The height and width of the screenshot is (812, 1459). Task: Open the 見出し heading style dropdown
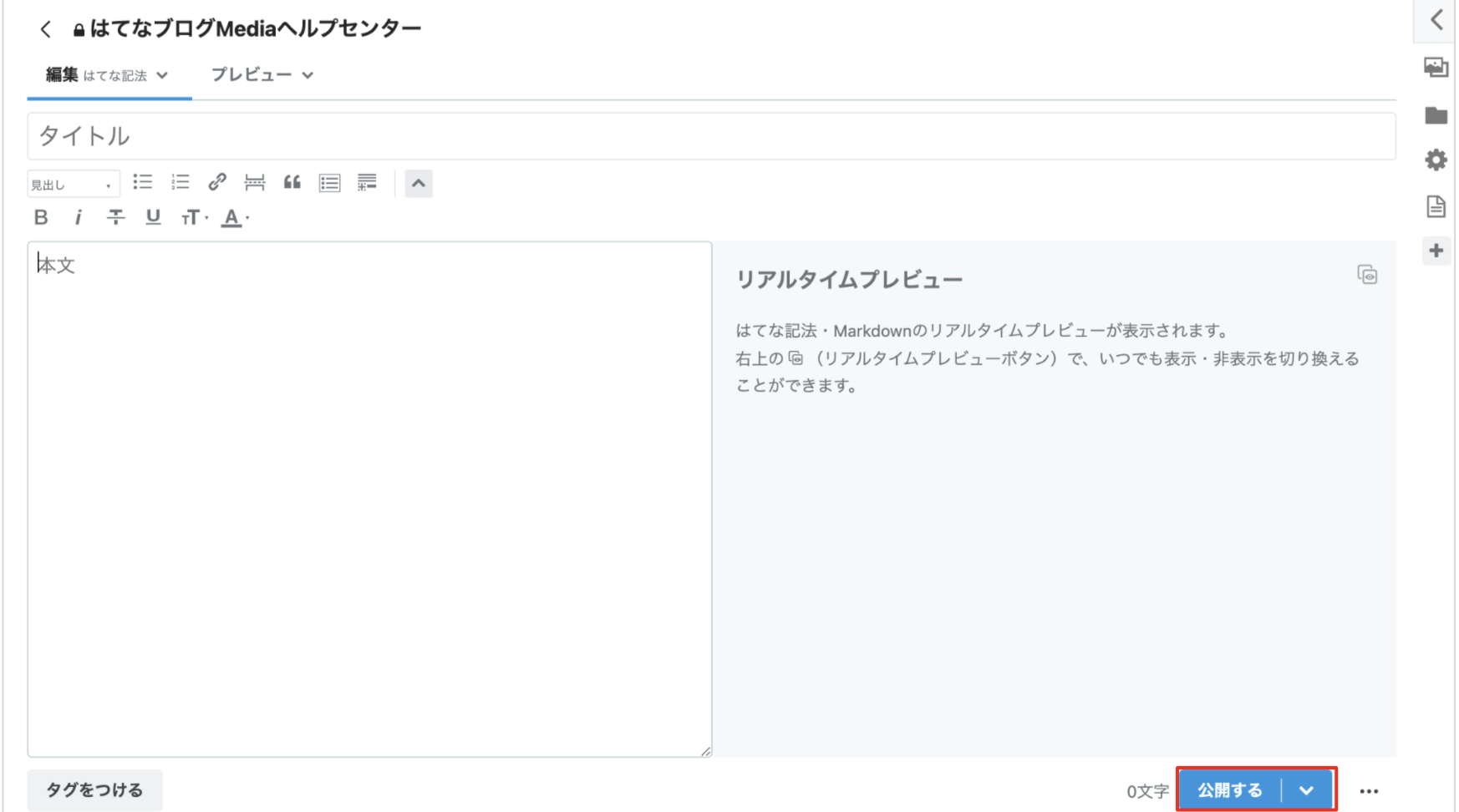point(74,183)
